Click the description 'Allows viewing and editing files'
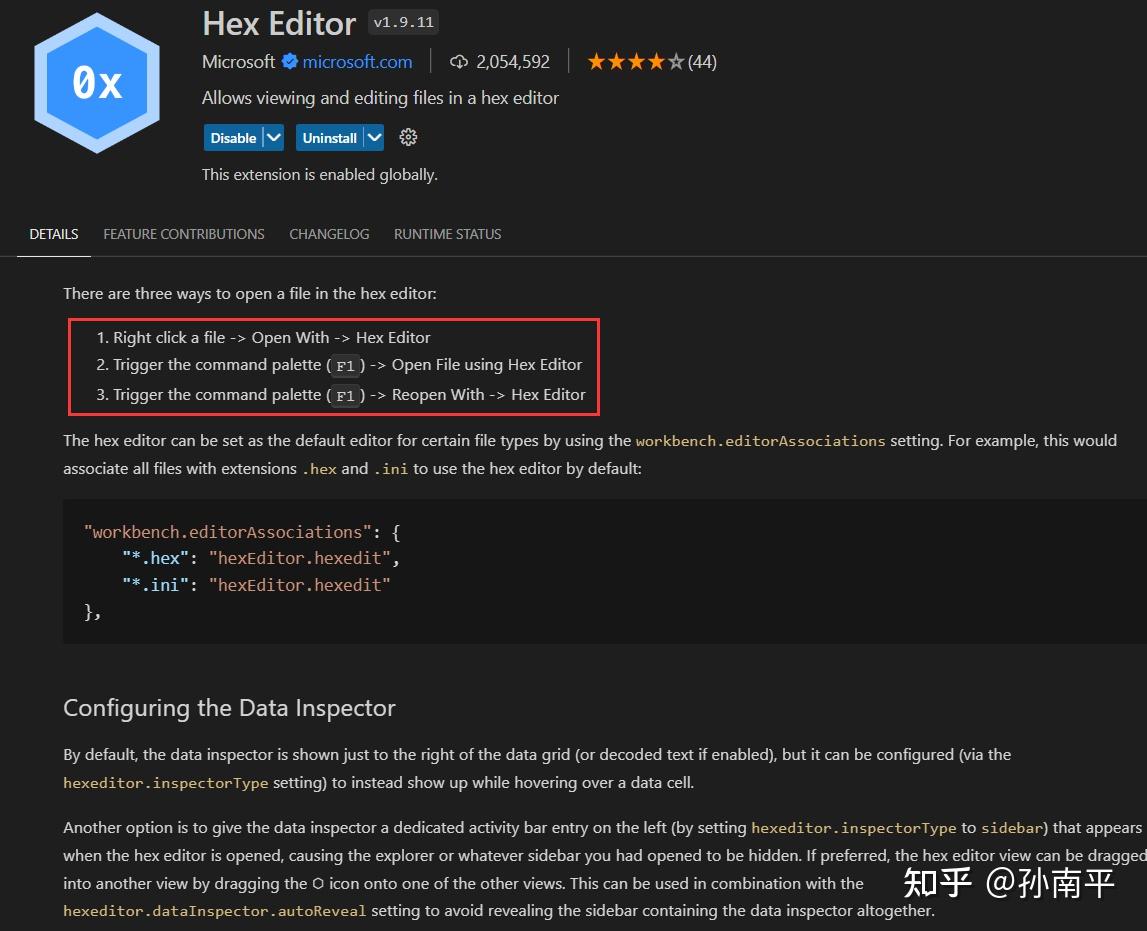 pos(380,98)
